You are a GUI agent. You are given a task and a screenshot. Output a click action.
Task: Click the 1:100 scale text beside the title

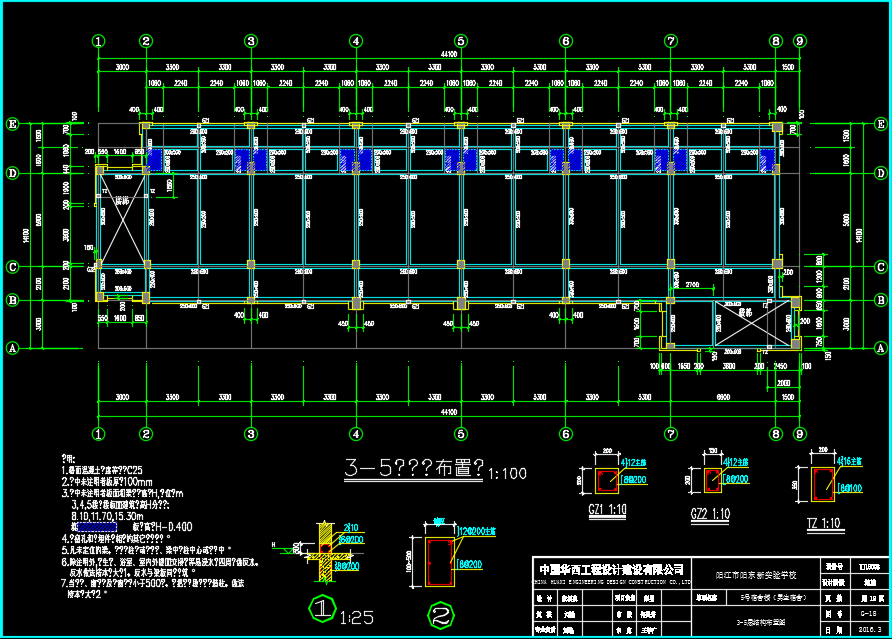pyautogui.click(x=509, y=473)
